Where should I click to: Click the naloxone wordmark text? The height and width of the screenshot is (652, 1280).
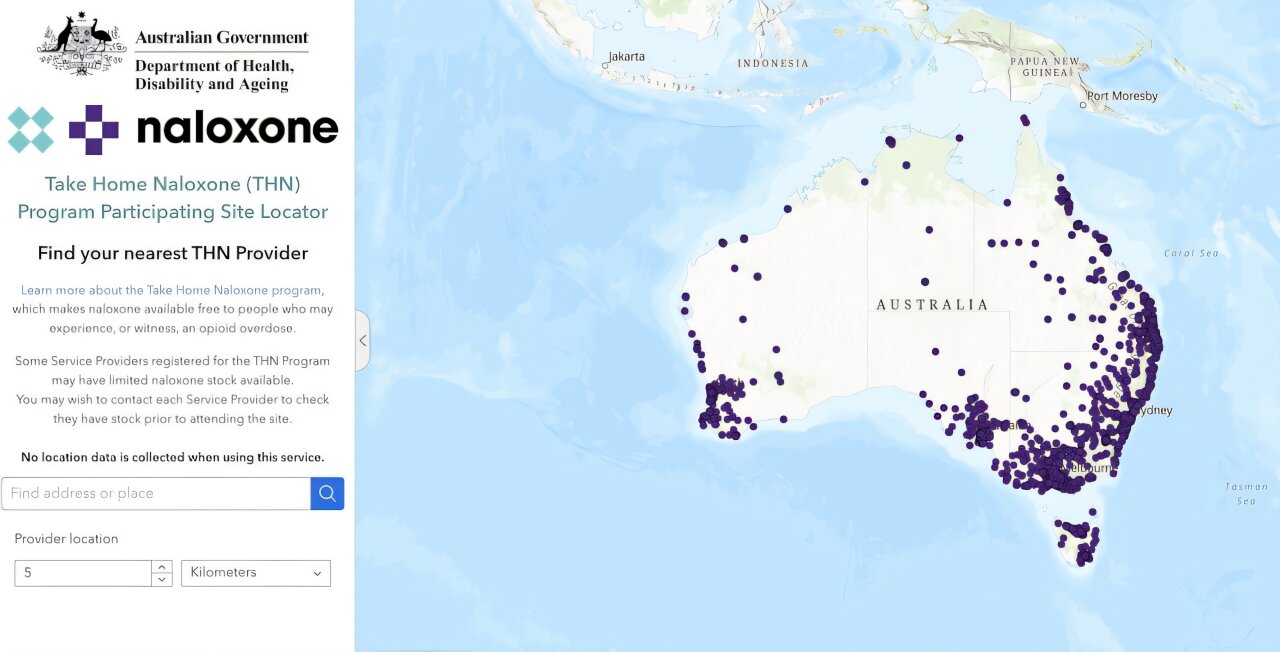(x=237, y=129)
